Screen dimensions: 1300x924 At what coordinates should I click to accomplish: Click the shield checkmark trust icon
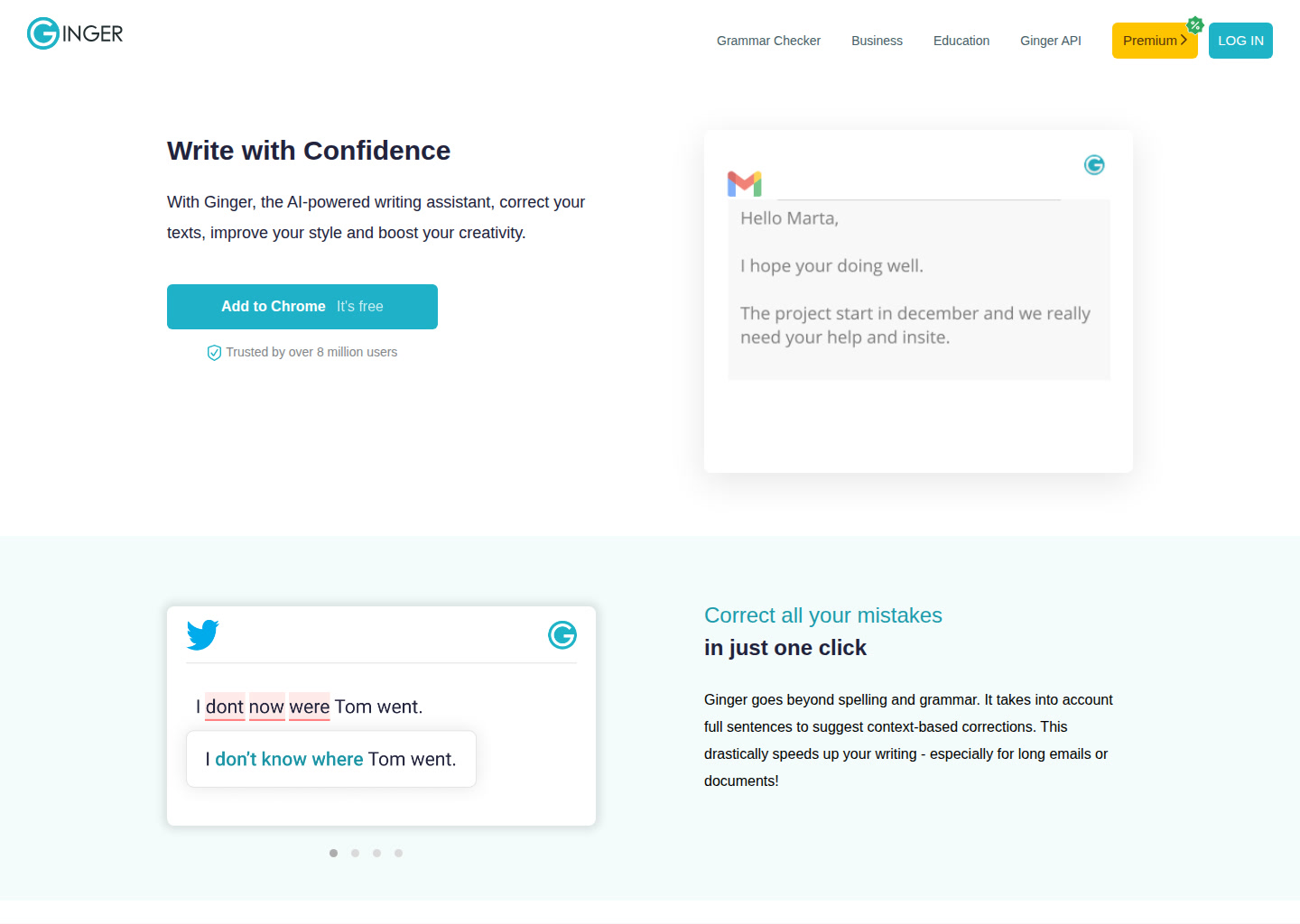214,353
